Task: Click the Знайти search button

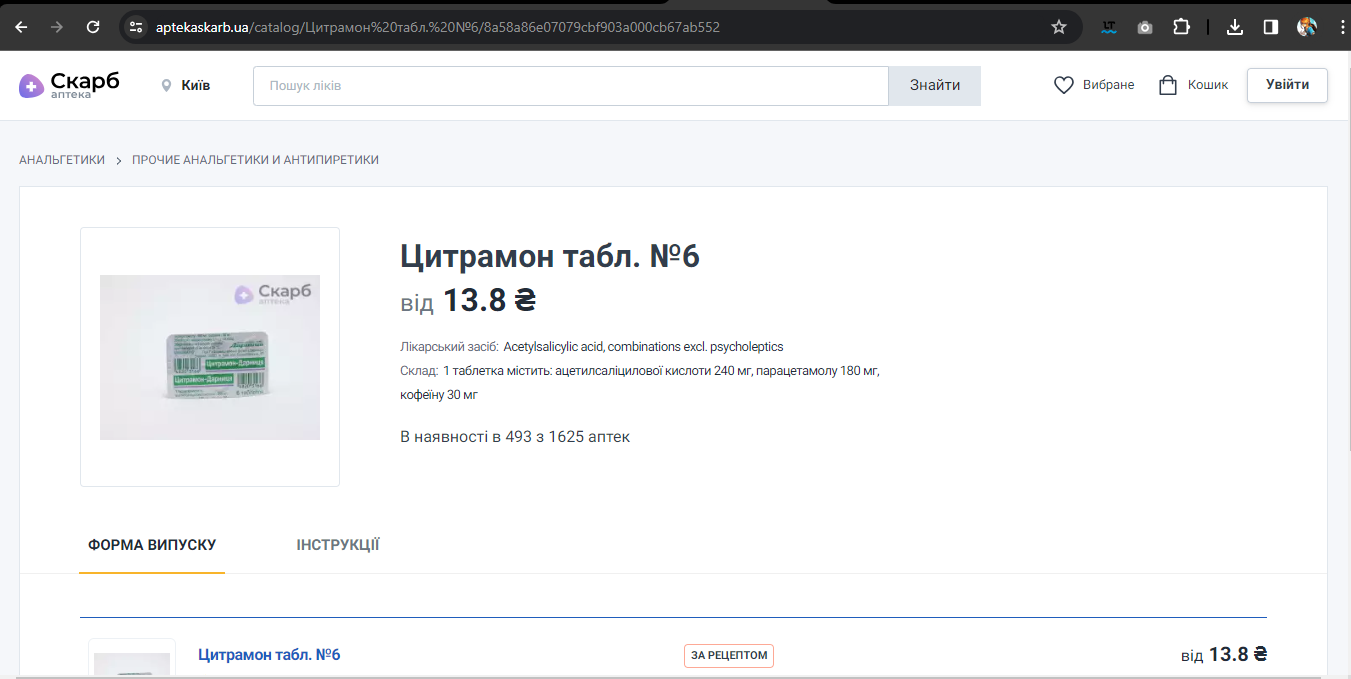Action: [x=933, y=85]
